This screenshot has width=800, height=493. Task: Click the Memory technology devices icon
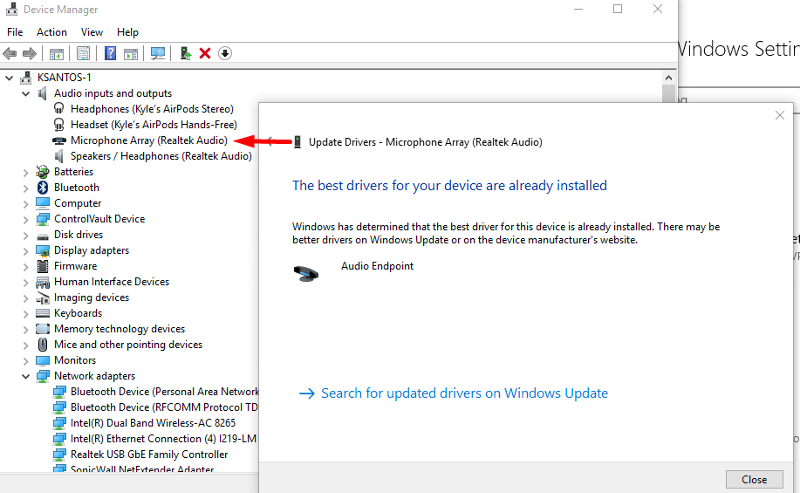pos(43,329)
